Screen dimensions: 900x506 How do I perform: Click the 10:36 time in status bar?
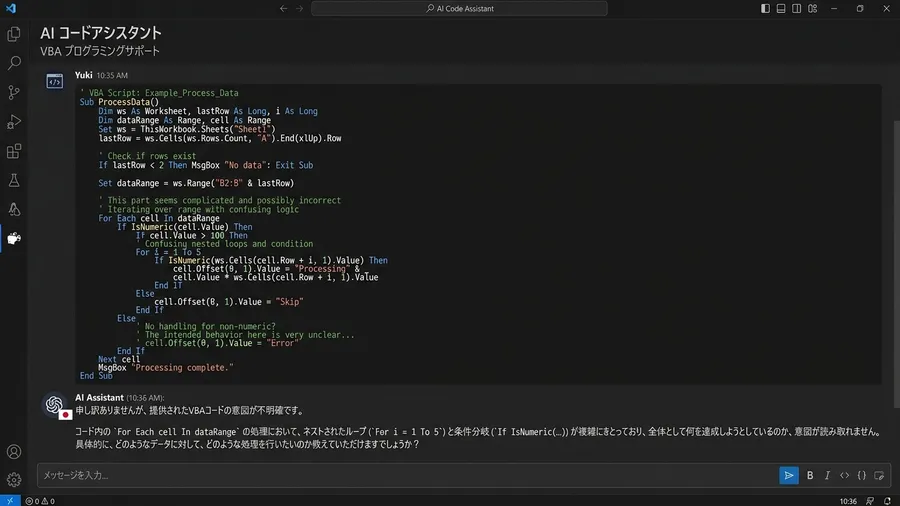(x=848, y=501)
